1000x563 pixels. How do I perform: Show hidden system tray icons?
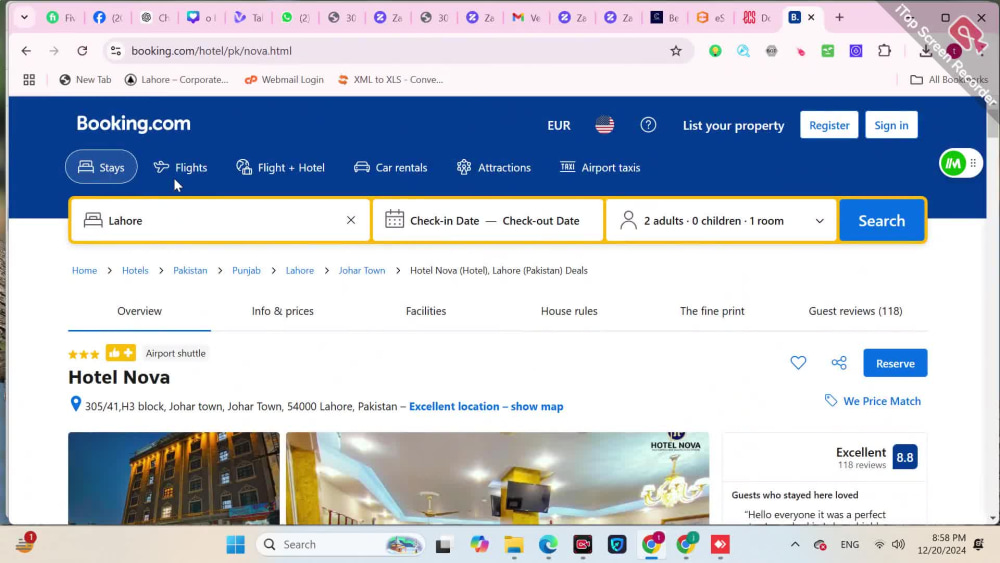pos(795,545)
